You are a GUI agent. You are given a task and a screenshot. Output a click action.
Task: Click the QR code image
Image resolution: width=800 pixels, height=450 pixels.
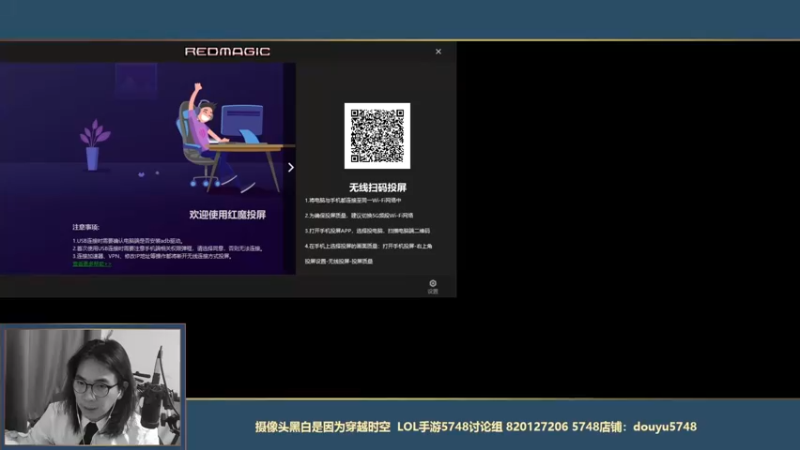pyautogui.click(x=377, y=136)
